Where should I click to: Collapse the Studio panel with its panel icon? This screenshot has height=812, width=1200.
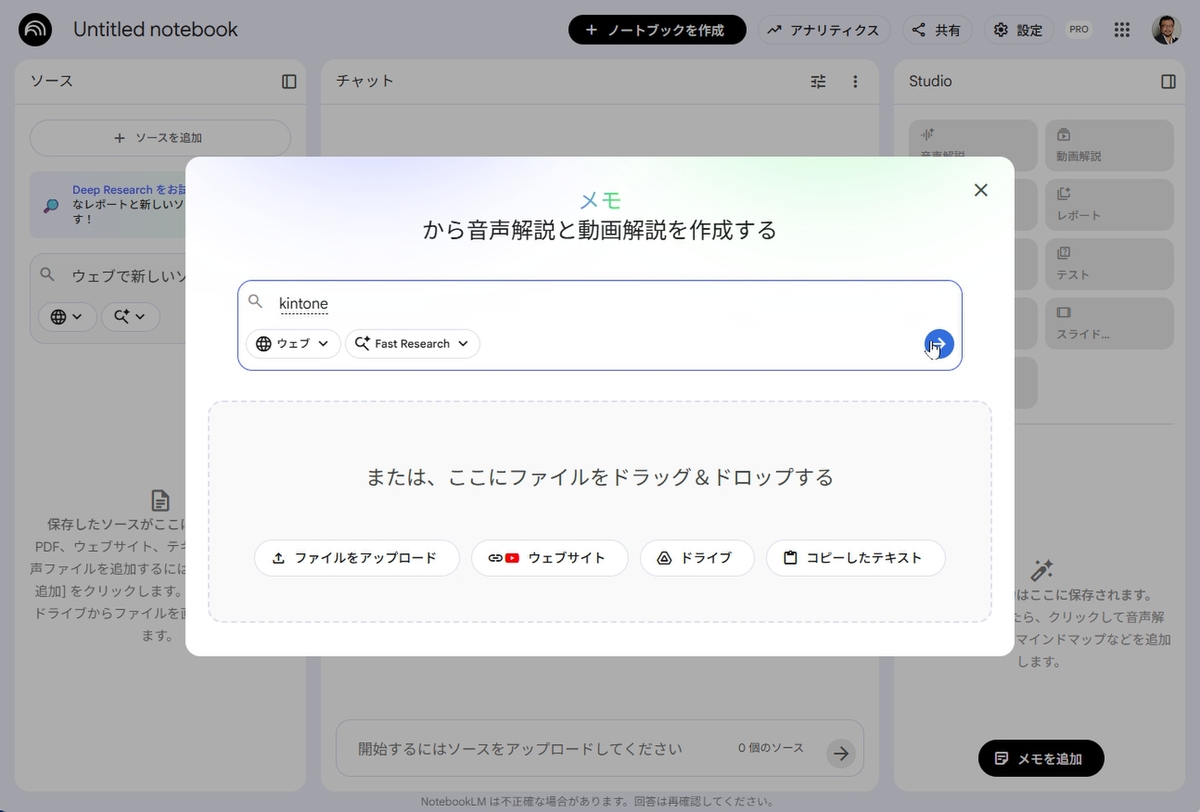point(1168,81)
